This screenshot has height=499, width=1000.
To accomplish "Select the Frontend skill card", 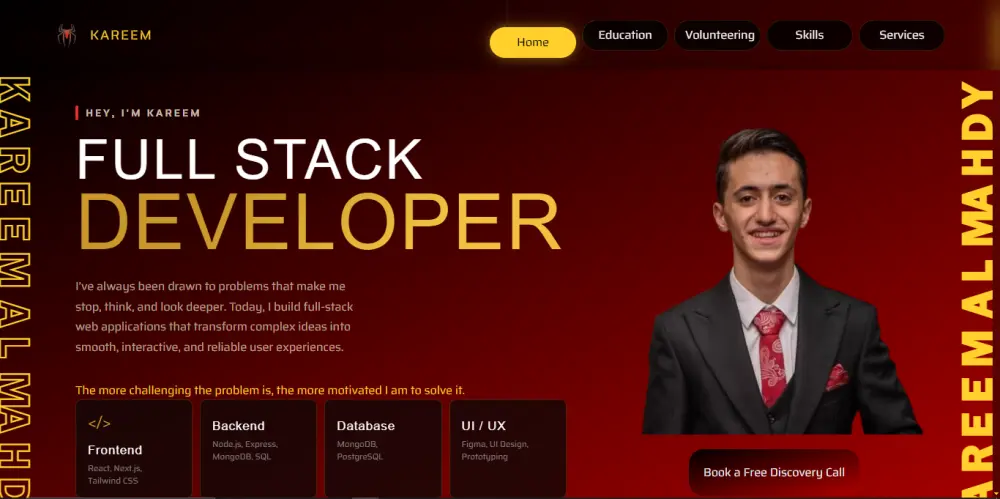I will [134, 449].
